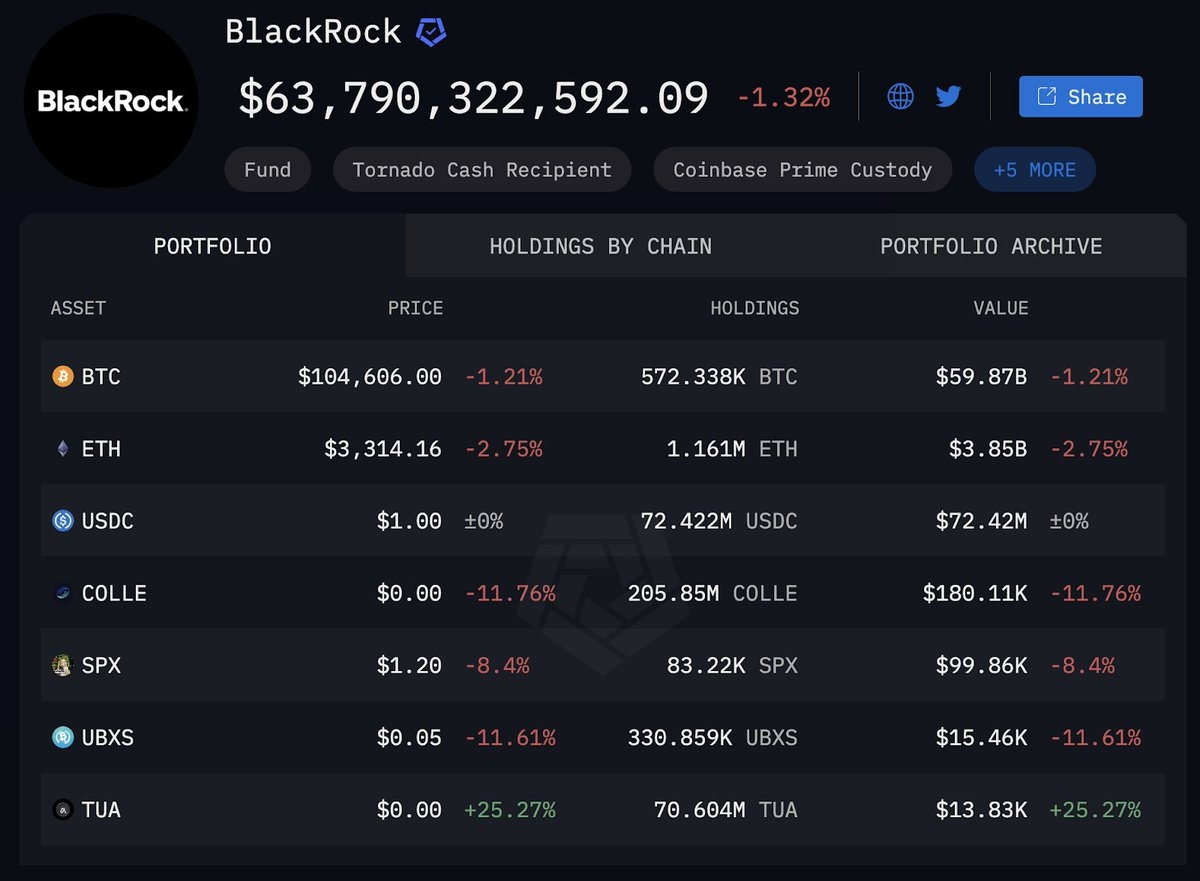The image size is (1200, 881).
Task: Click the UBXS token icon
Action: tap(63, 737)
